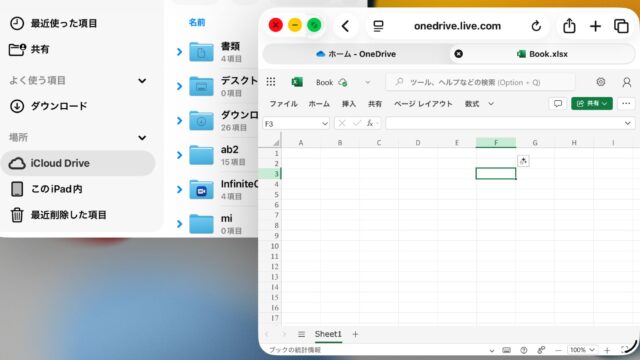Expand the 書類 folder disclosure arrow
The width and height of the screenshot is (640, 360).
(180, 52)
